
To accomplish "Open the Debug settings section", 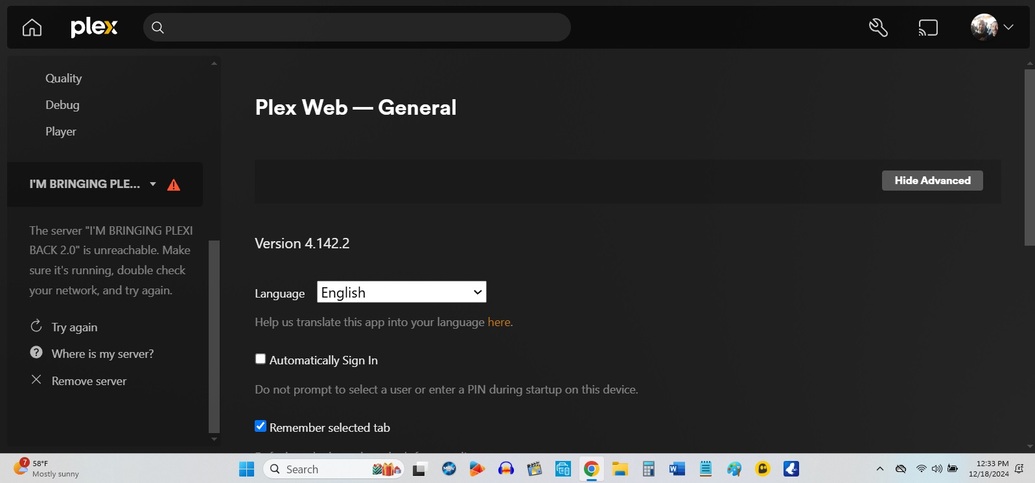I will [x=62, y=105].
